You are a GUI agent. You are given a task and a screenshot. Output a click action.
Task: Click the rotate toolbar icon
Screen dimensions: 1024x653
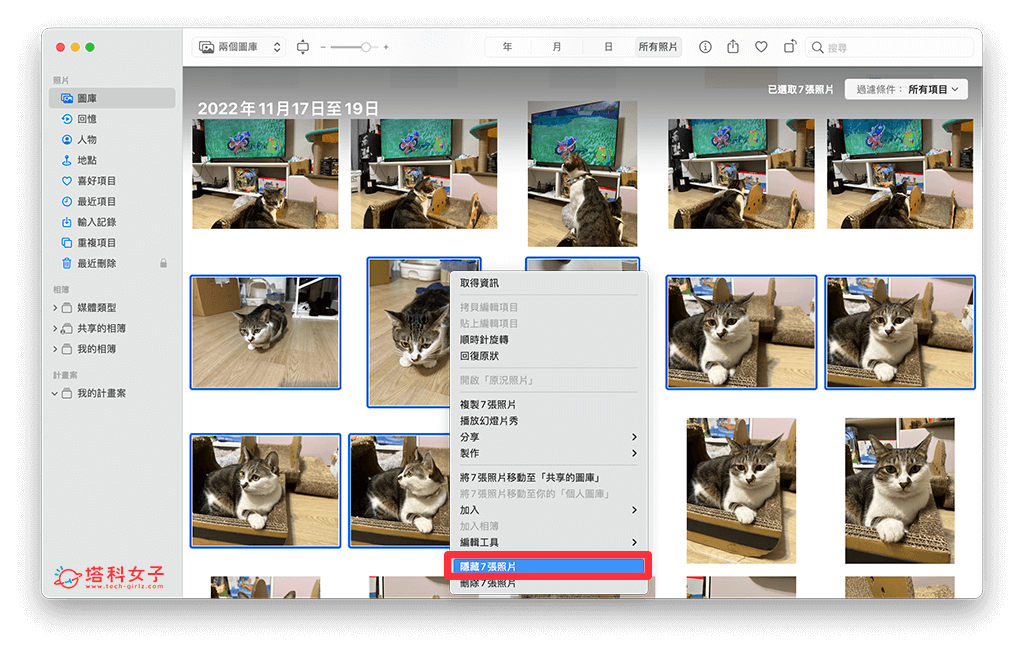[x=790, y=46]
